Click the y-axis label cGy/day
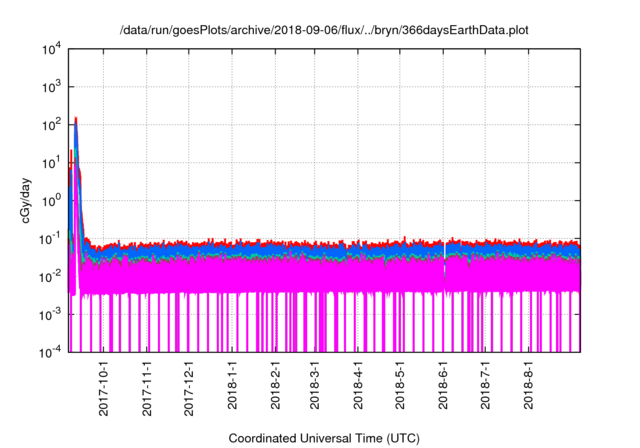The height and width of the screenshot is (448, 640). (x=26, y=200)
